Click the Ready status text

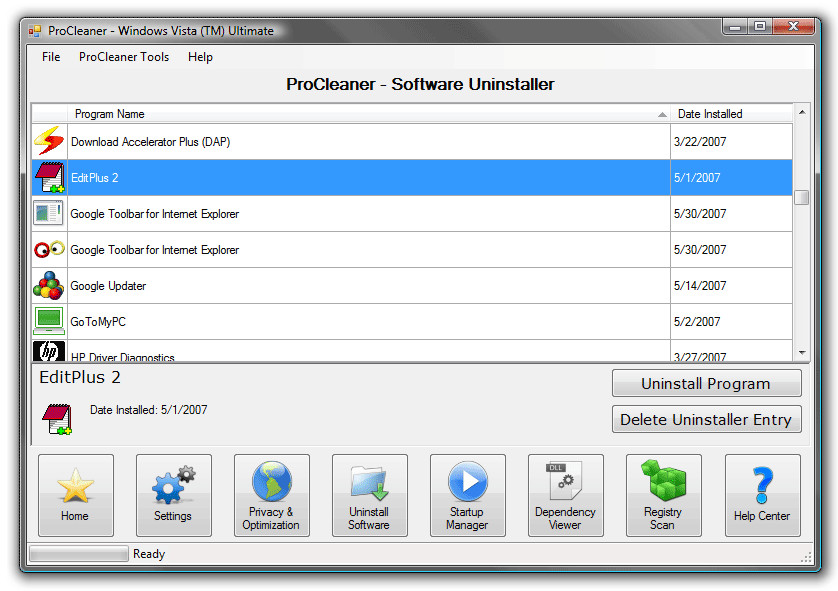click(149, 554)
